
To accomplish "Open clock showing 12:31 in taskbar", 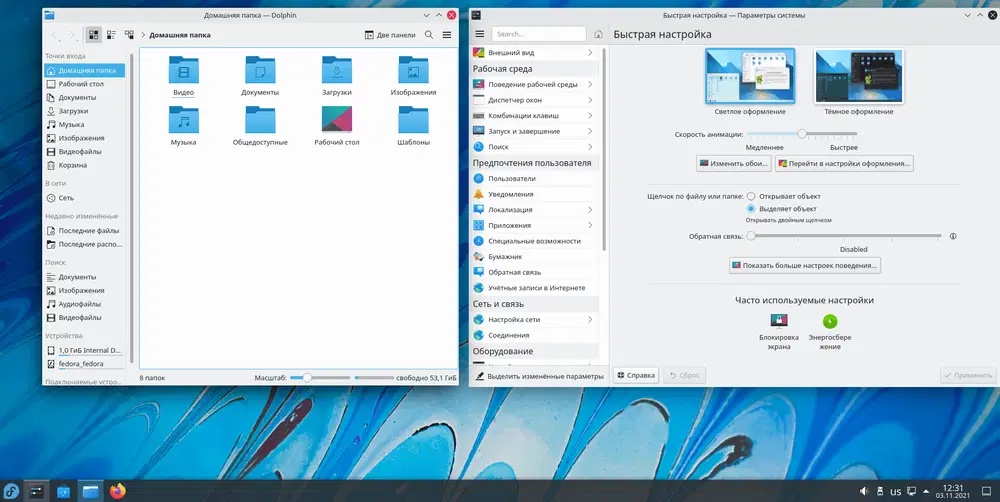I will tap(953, 491).
